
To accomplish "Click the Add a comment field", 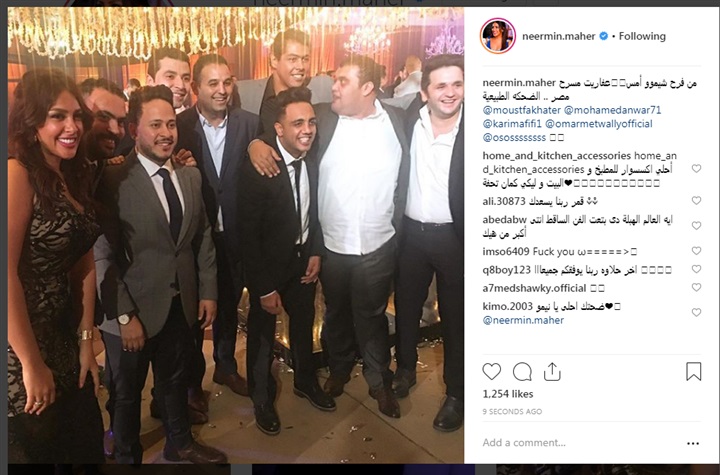I will [582, 443].
